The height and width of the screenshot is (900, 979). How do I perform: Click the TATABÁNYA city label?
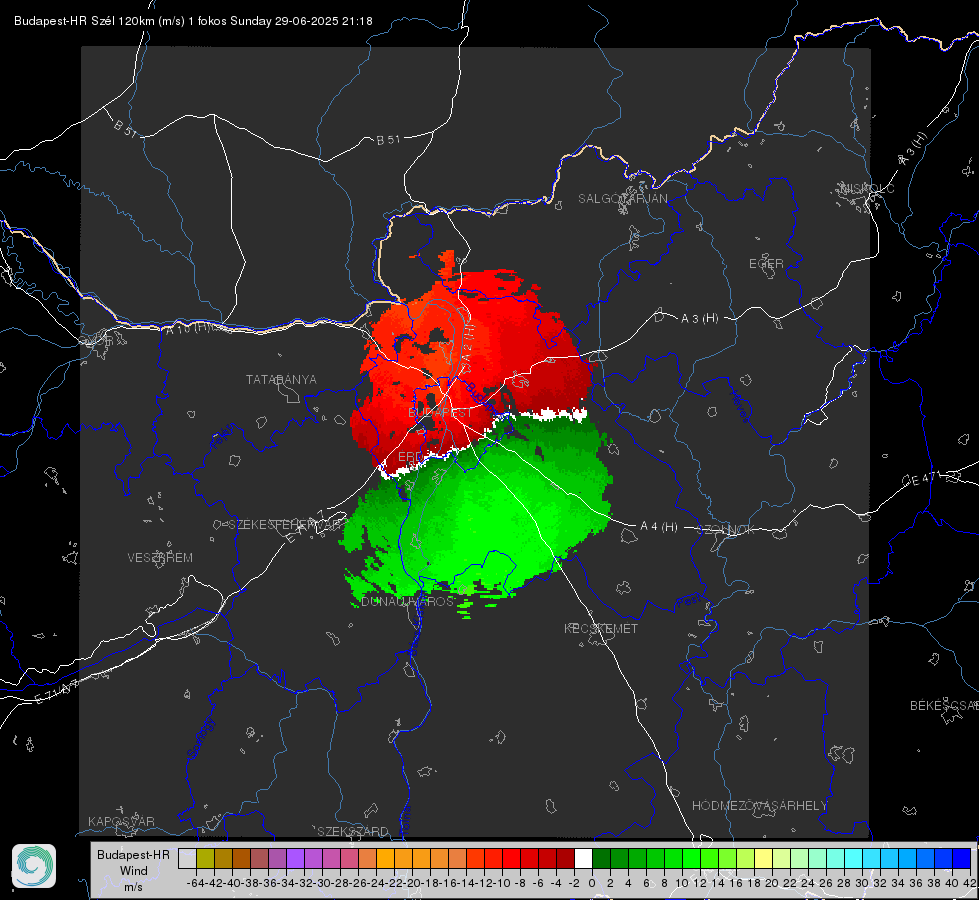click(x=281, y=380)
